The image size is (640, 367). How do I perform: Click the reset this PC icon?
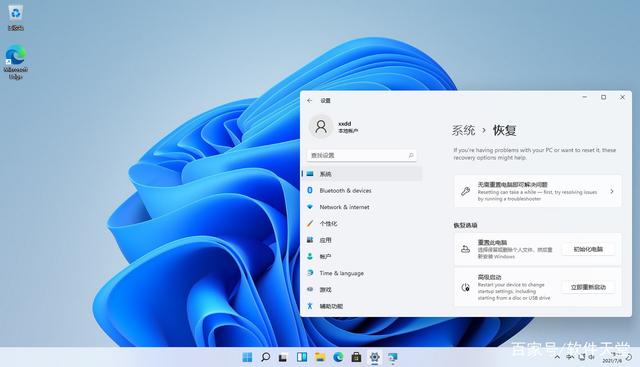pos(465,249)
